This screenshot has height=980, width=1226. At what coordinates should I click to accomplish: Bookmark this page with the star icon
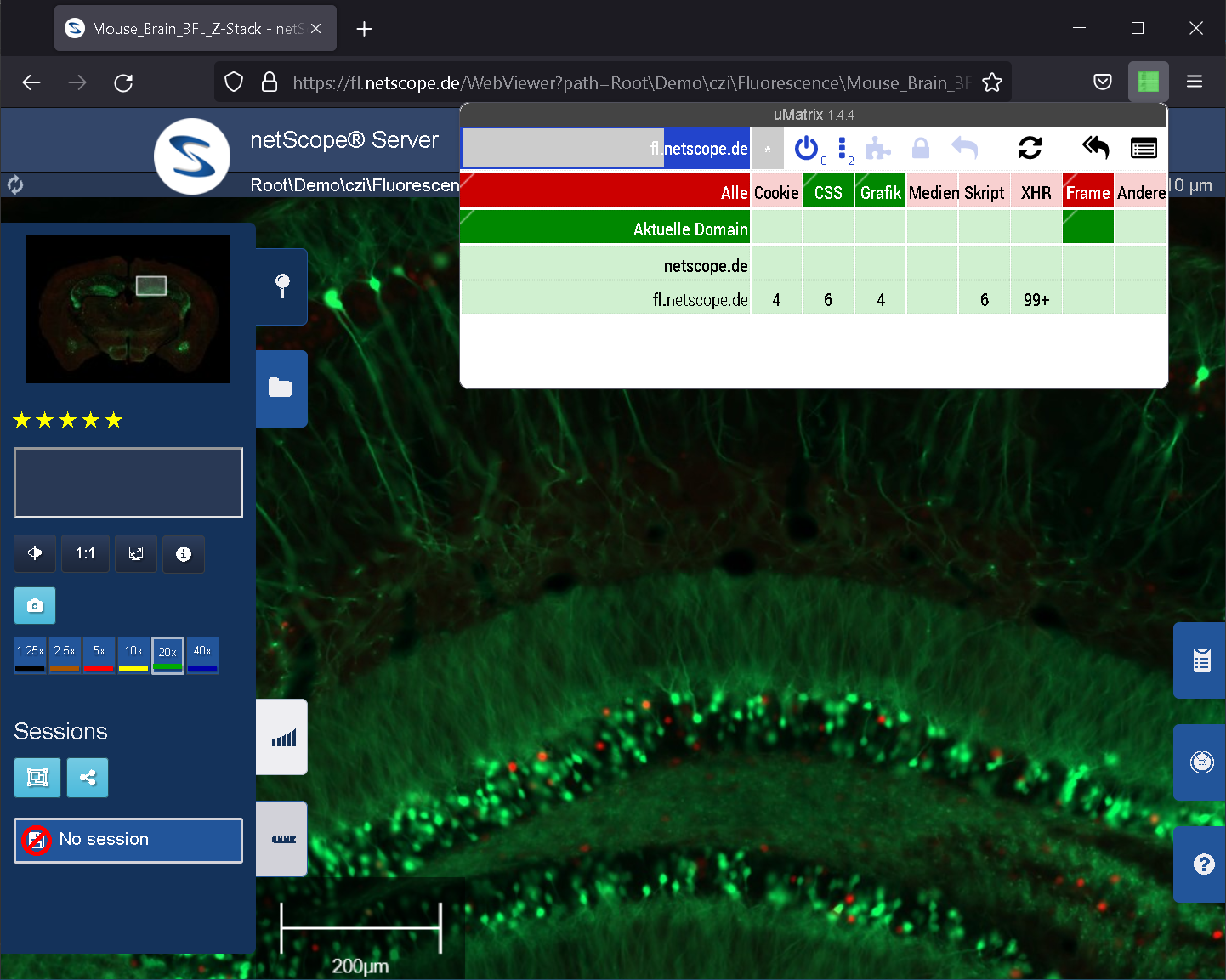[x=992, y=82]
